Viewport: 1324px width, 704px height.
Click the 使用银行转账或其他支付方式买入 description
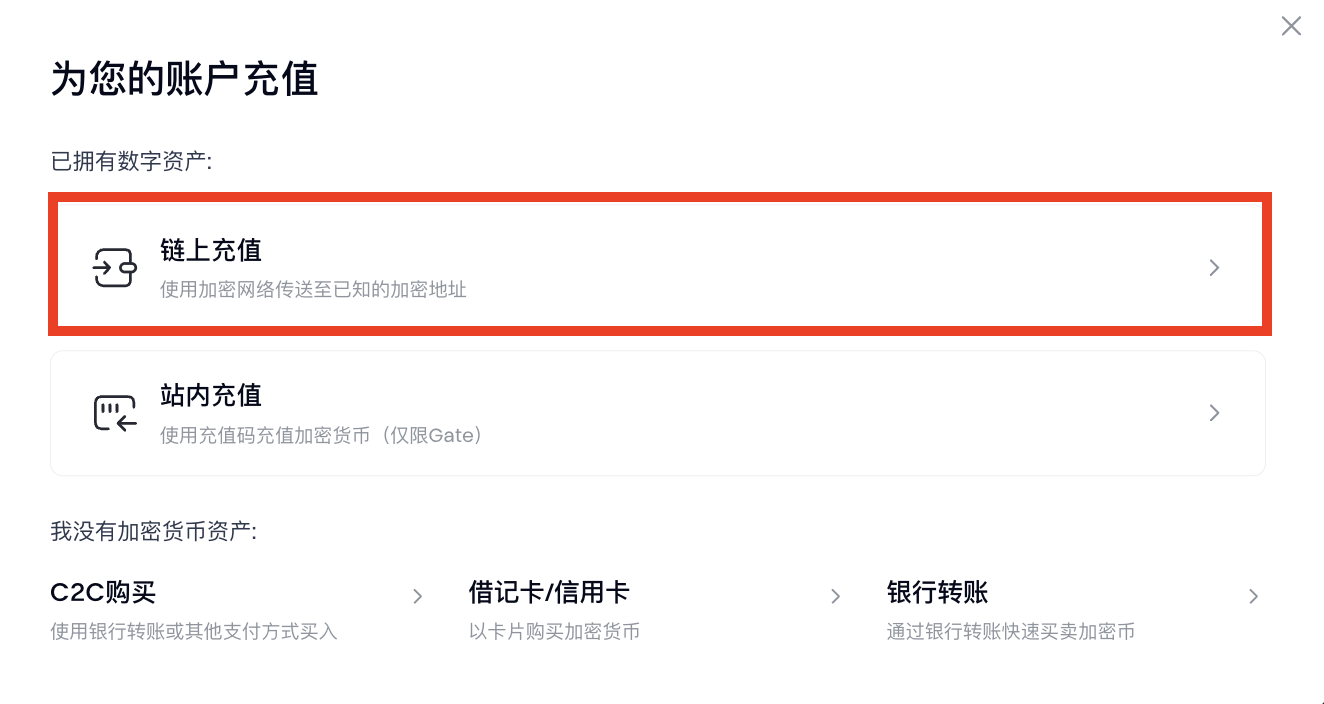pyautogui.click(x=194, y=631)
